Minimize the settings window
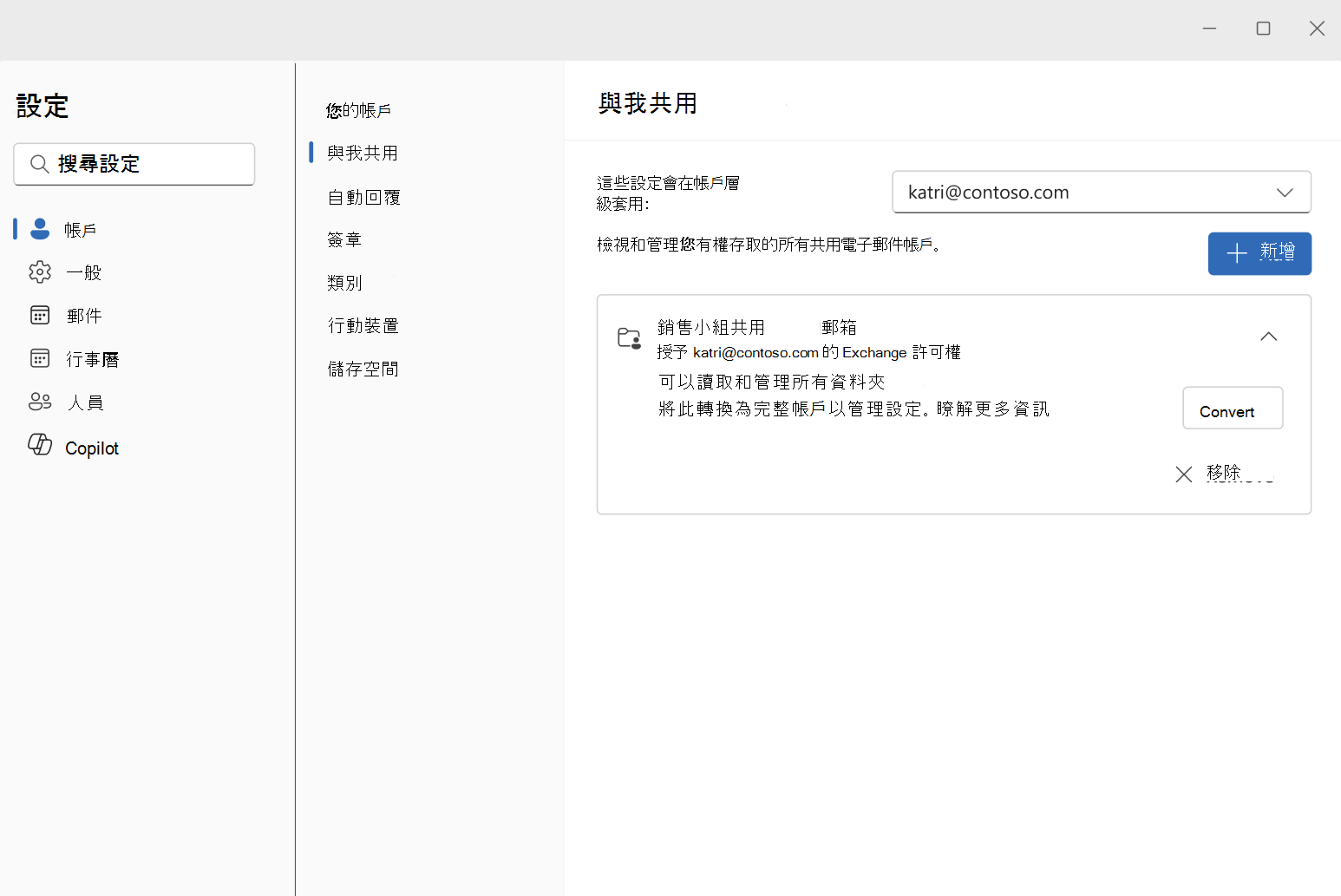Viewport: 1341px width, 896px height. point(1209,29)
